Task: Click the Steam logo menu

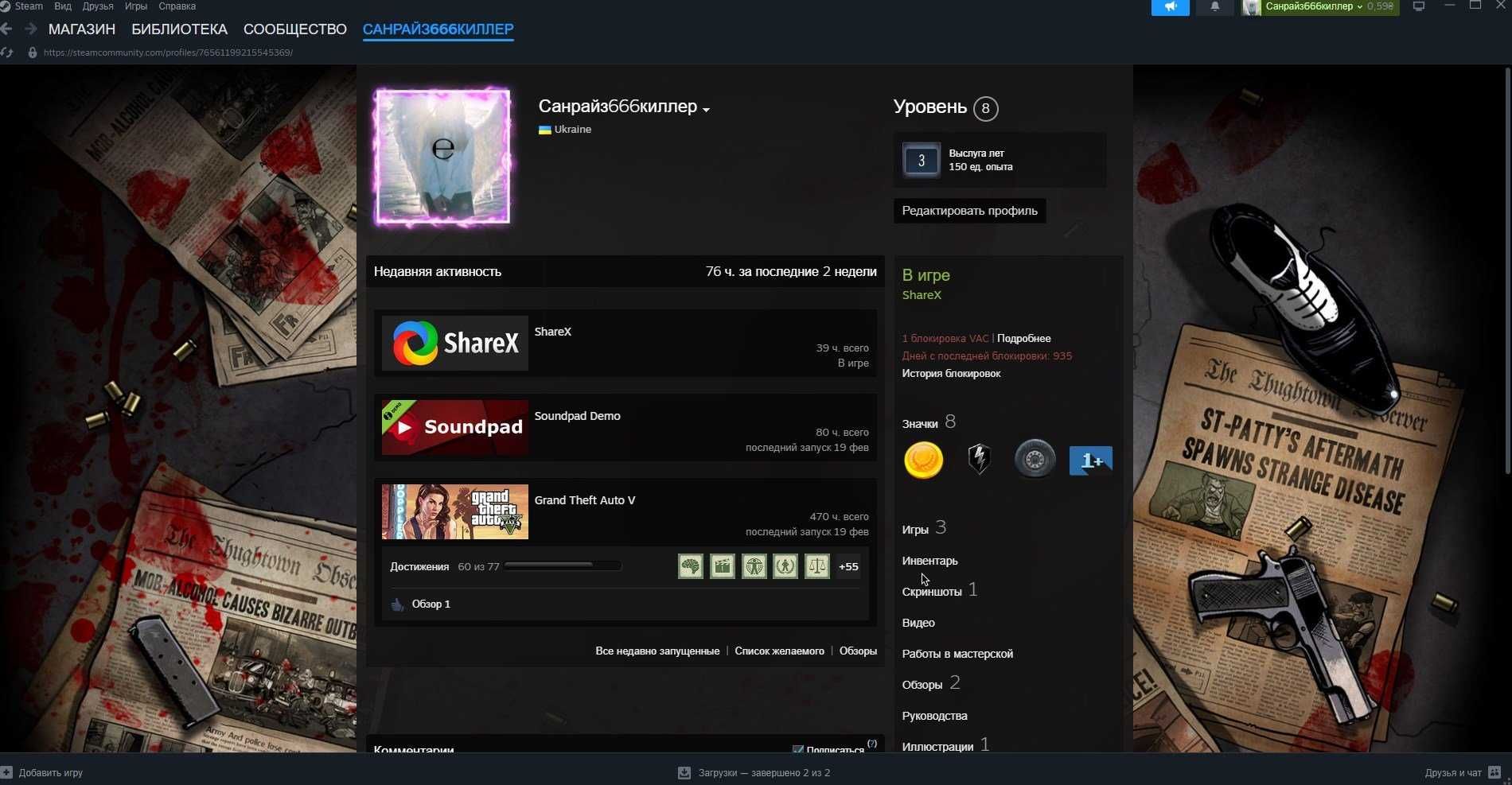Action: 22,6
